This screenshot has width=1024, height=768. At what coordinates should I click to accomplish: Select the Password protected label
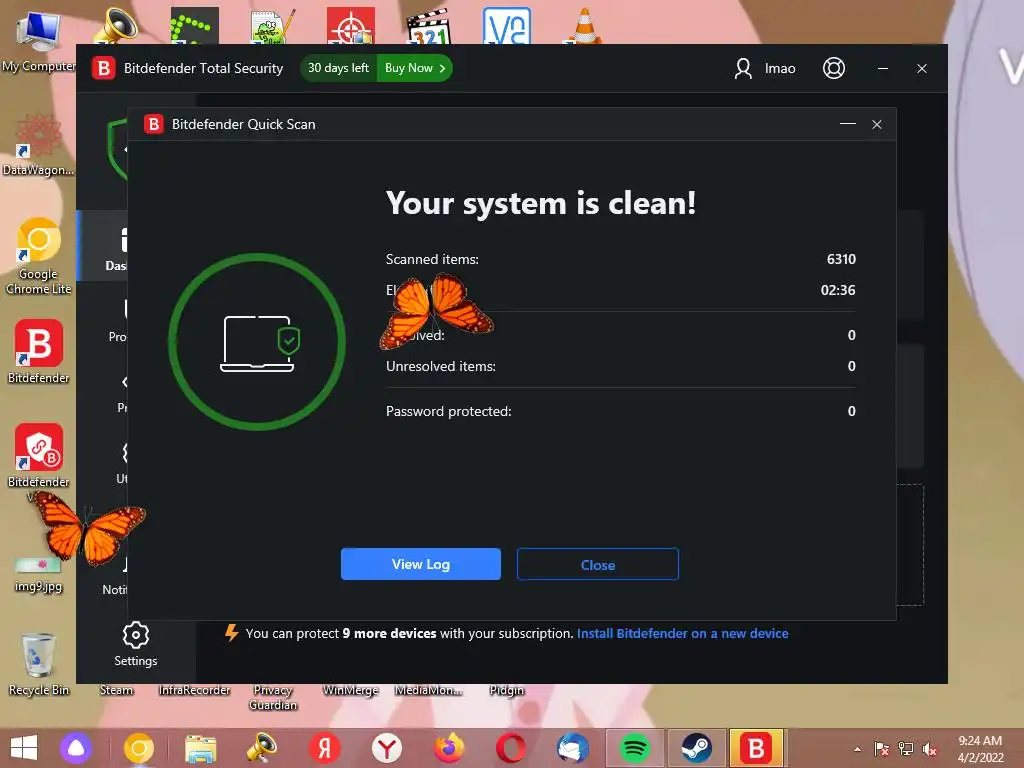click(x=449, y=411)
